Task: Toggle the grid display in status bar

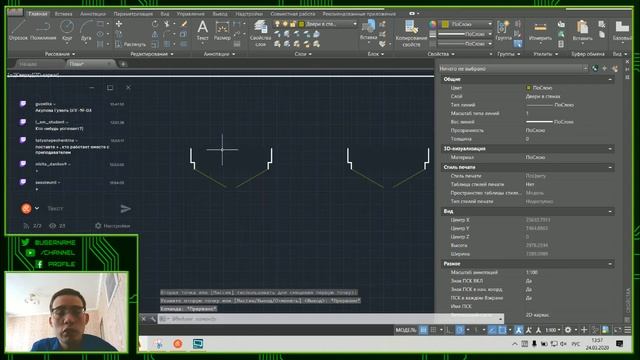Action: coord(424,330)
